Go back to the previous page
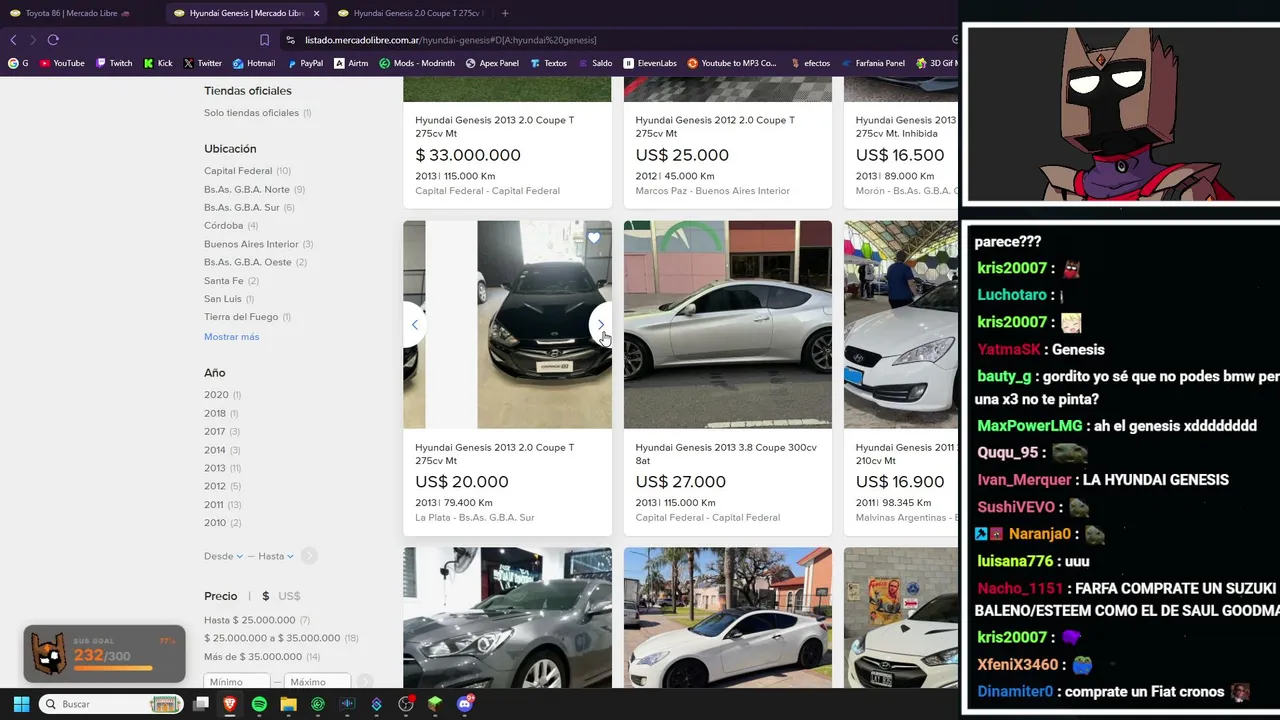Viewport: 1280px width, 720px height. (13, 40)
